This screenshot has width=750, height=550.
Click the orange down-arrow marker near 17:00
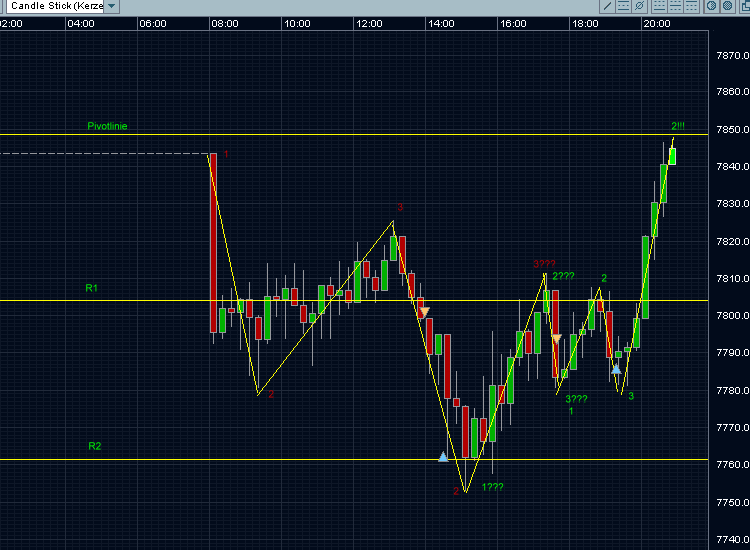556,339
